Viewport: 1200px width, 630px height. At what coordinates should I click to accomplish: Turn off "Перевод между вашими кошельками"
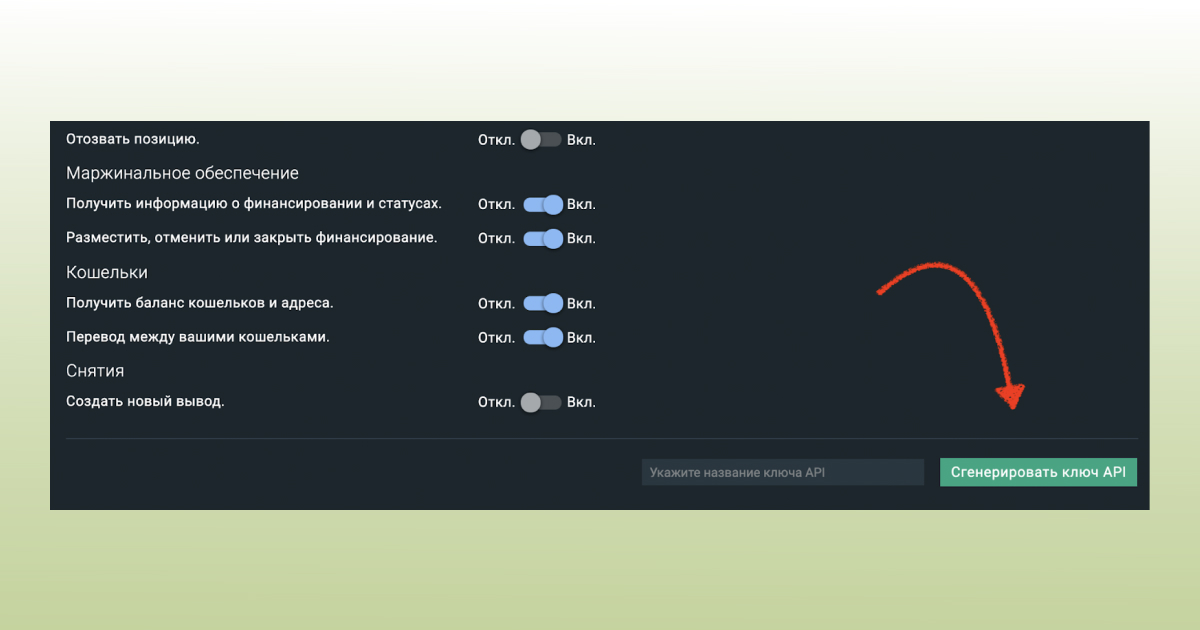coord(541,337)
